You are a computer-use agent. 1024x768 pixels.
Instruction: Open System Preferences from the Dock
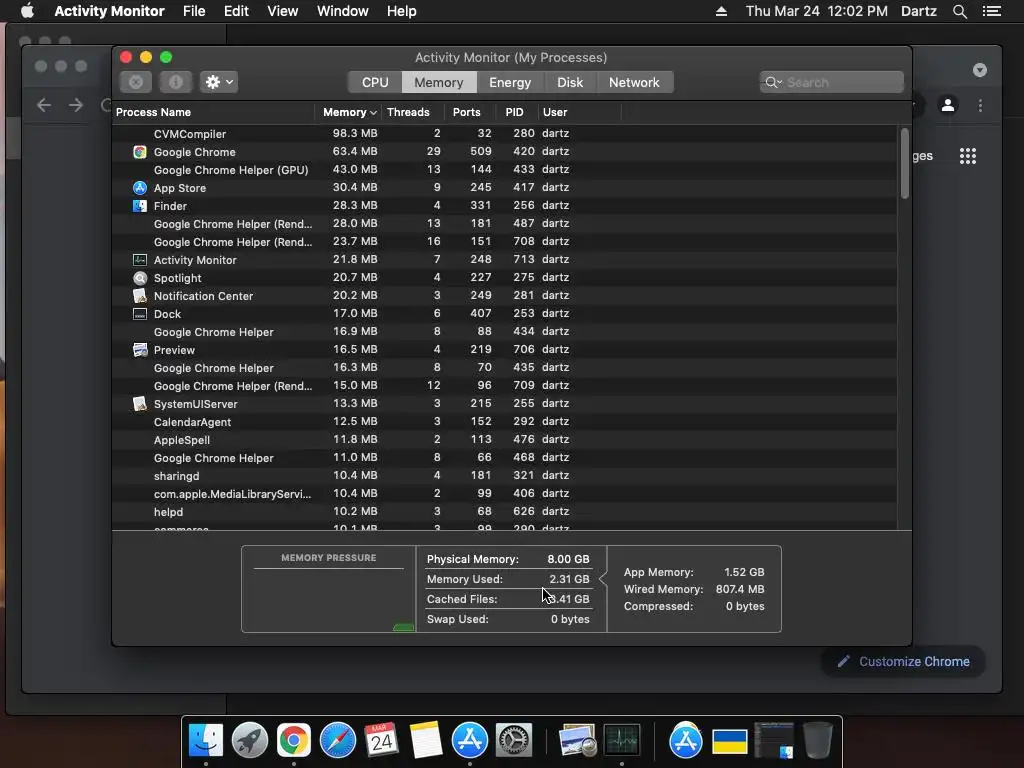click(514, 740)
